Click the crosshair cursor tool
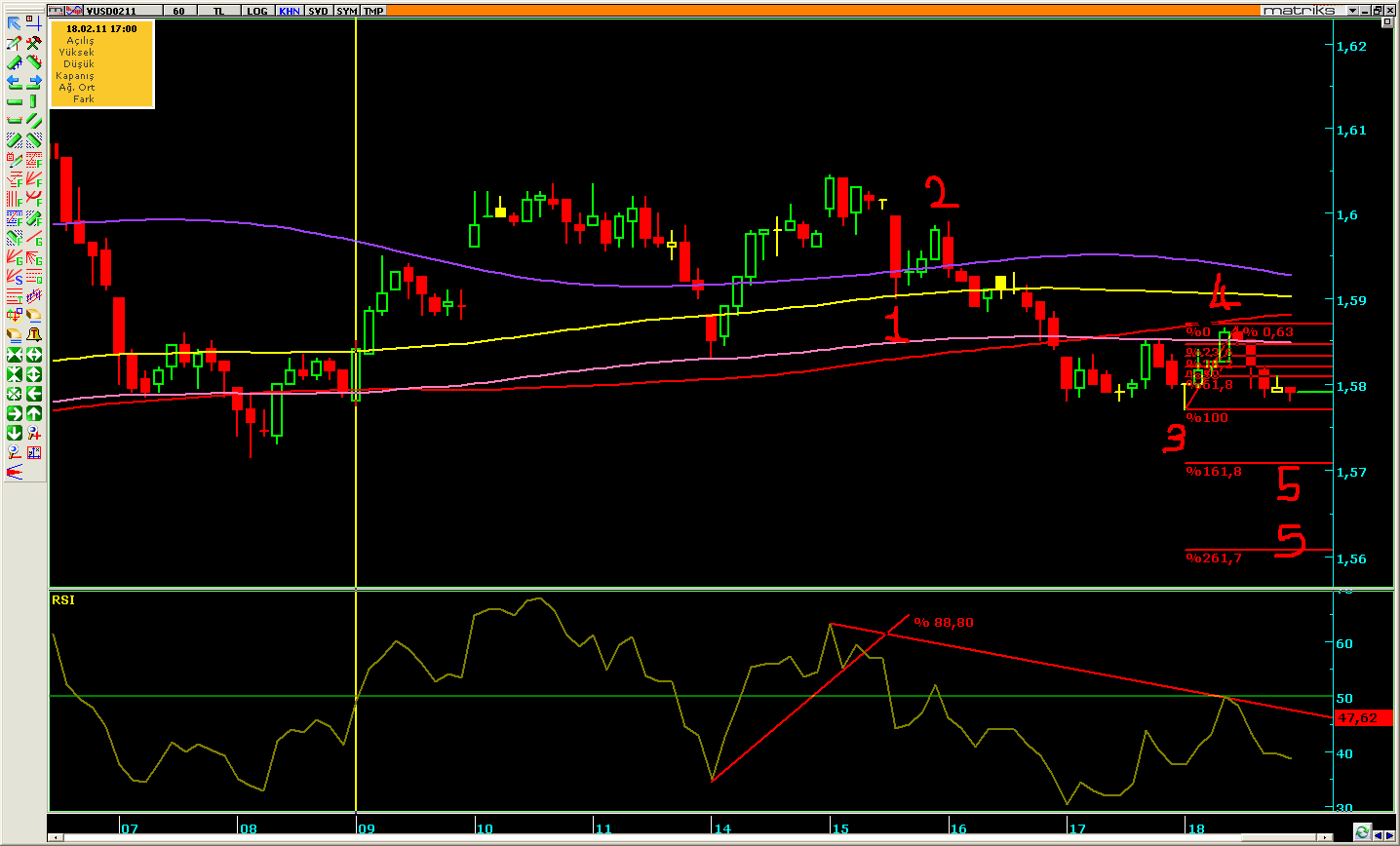 [33, 23]
